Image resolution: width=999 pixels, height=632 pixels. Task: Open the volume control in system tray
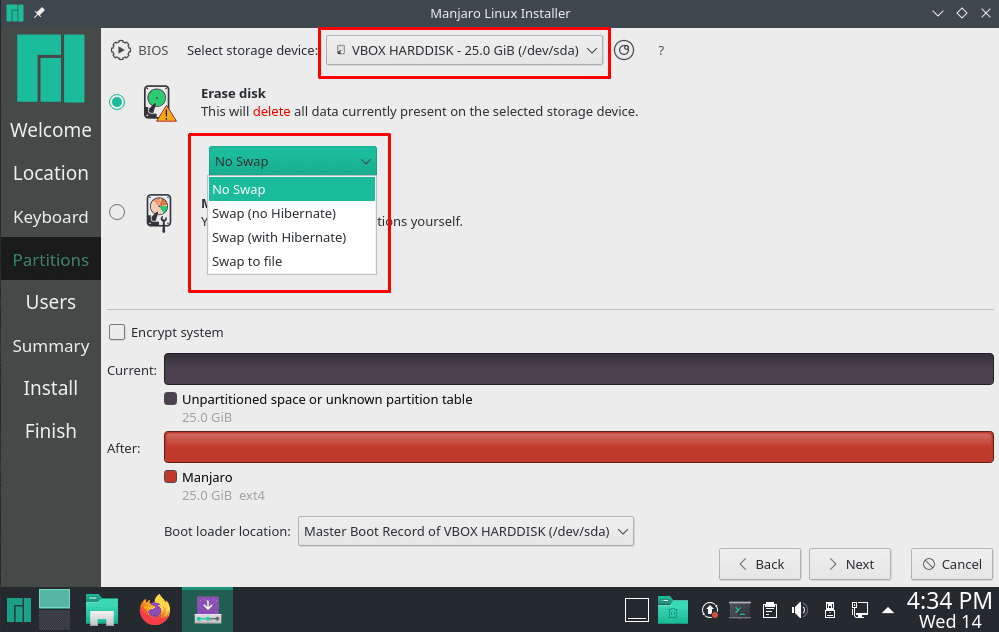tap(800, 609)
